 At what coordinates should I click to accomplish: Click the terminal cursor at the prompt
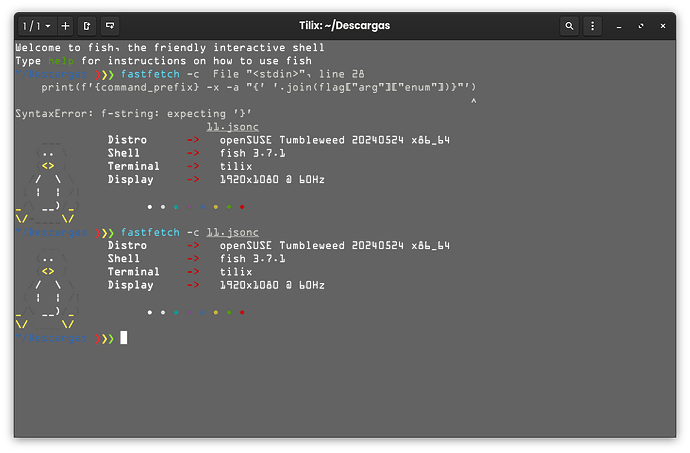click(x=124, y=338)
